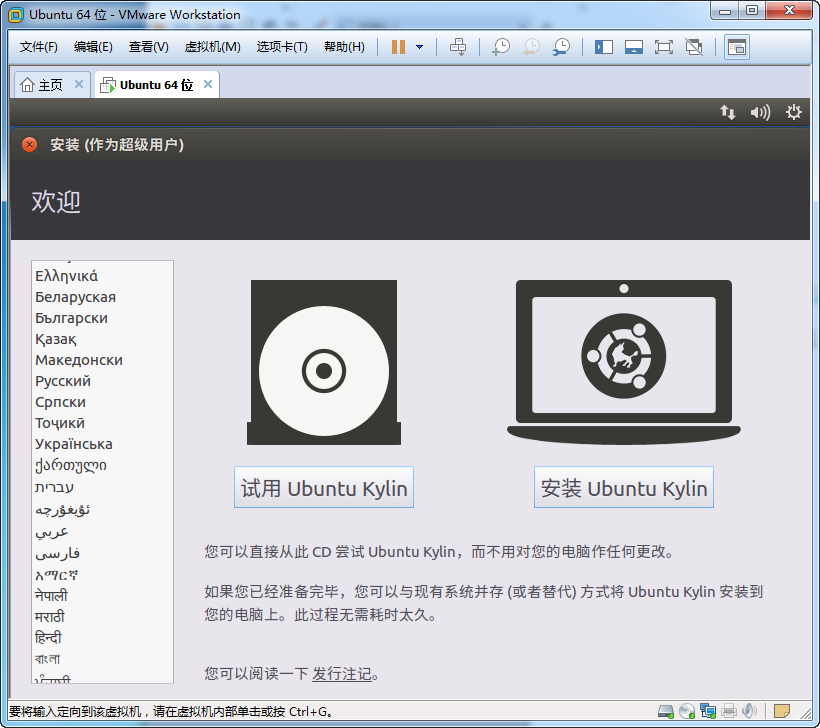
Task: Click the network adapter status icon
Action: 708,711
